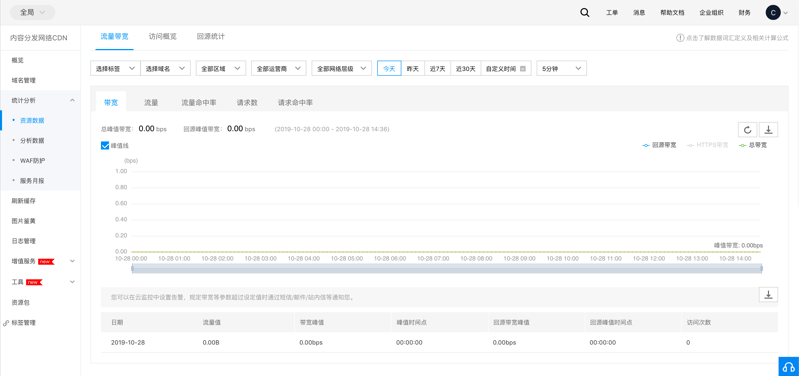This screenshot has width=800, height=376.
Task: Open the headset support chat icon
Action: [x=789, y=366]
